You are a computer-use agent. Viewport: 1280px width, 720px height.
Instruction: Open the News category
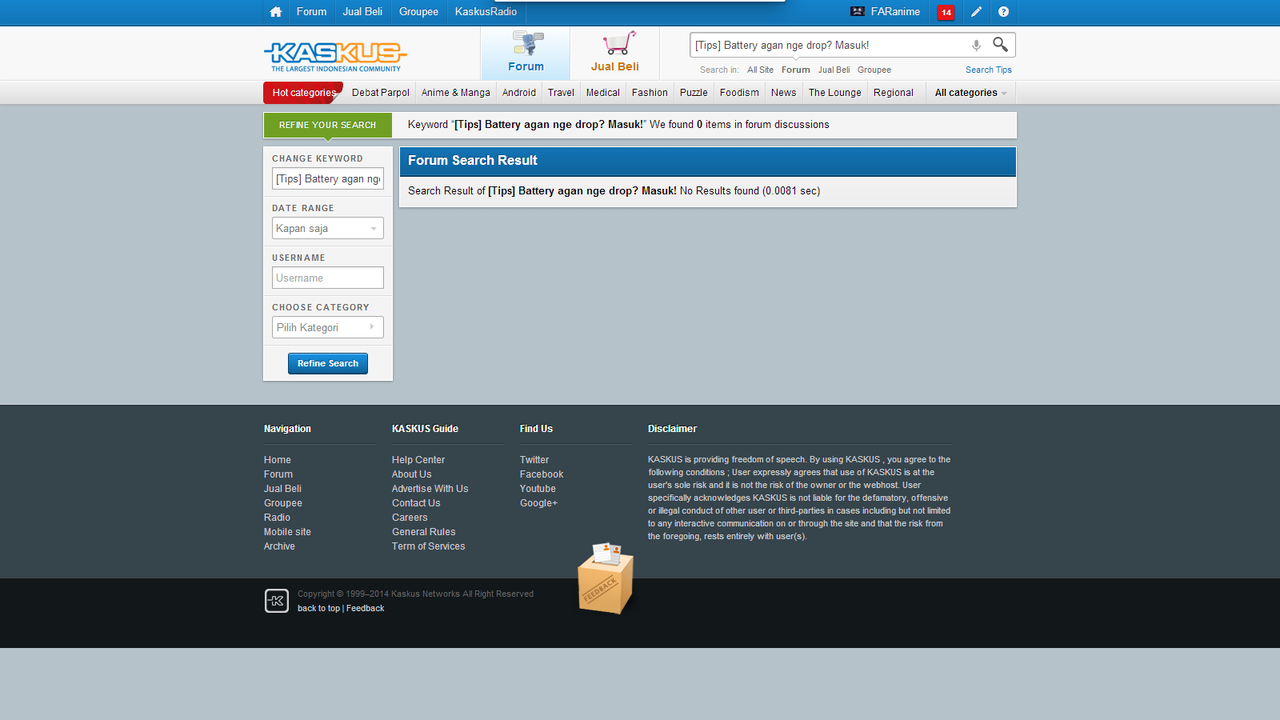tap(784, 93)
